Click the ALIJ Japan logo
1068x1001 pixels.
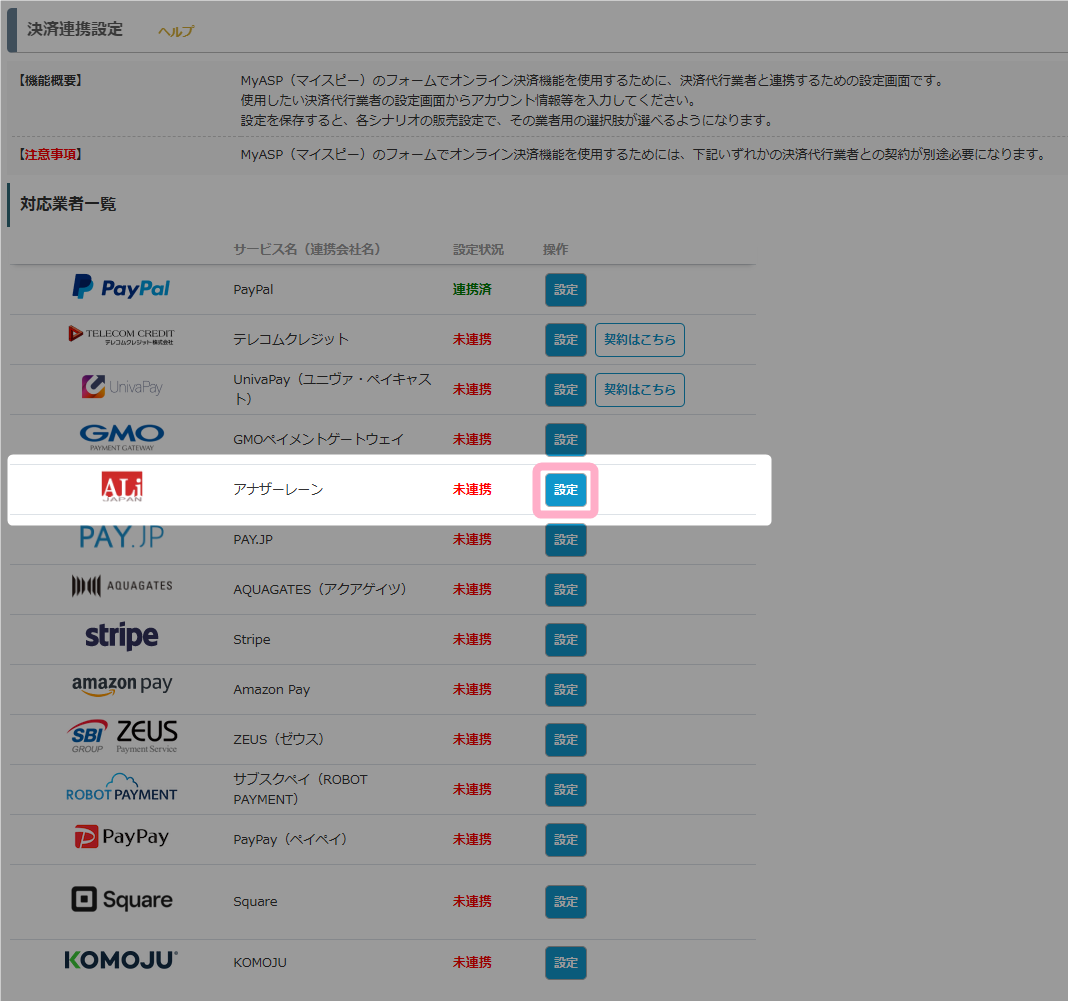coord(122,488)
